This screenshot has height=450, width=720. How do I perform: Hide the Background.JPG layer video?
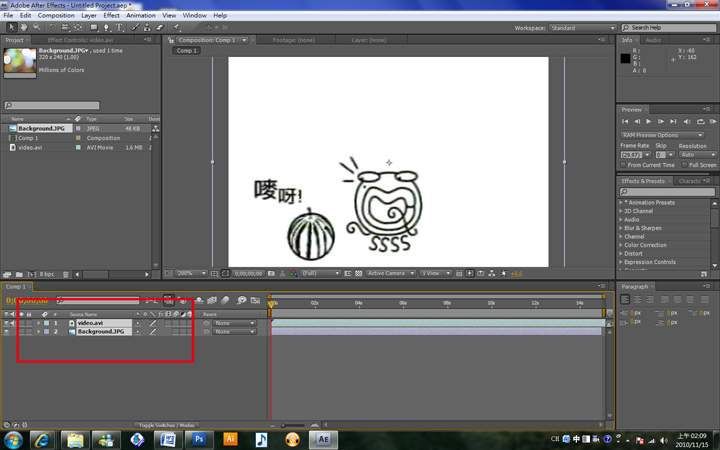(x=6, y=332)
